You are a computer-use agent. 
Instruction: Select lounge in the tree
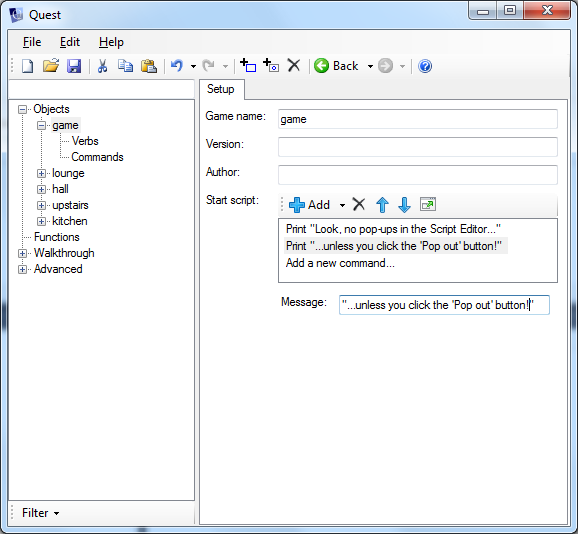[68, 173]
